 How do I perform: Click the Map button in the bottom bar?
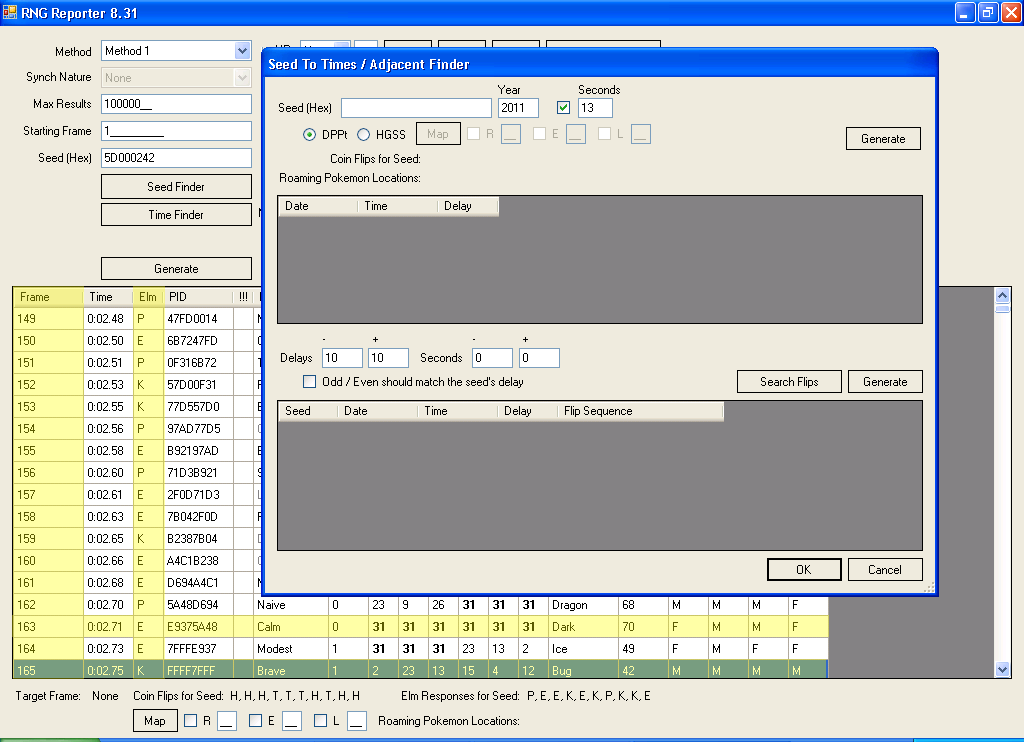[x=154, y=721]
